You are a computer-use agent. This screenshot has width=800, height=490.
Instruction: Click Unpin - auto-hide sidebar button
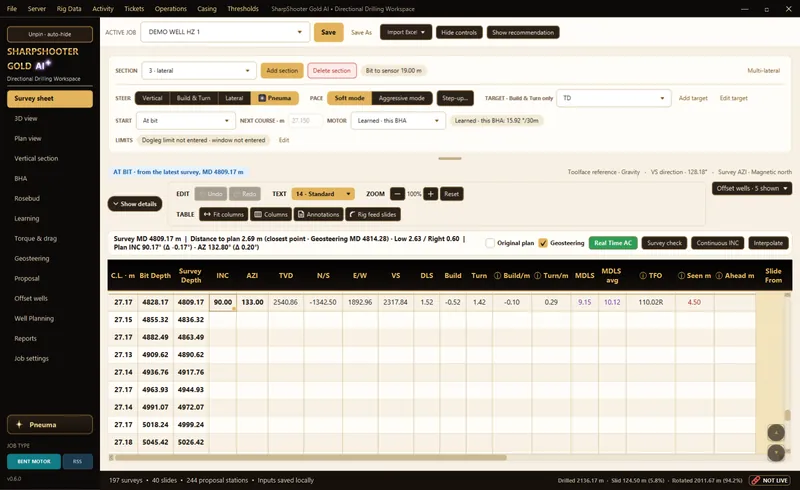[x=50, y=34]
